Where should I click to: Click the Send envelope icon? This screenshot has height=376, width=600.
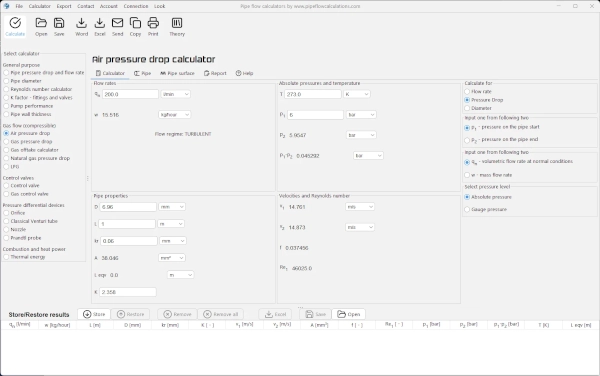117,26
